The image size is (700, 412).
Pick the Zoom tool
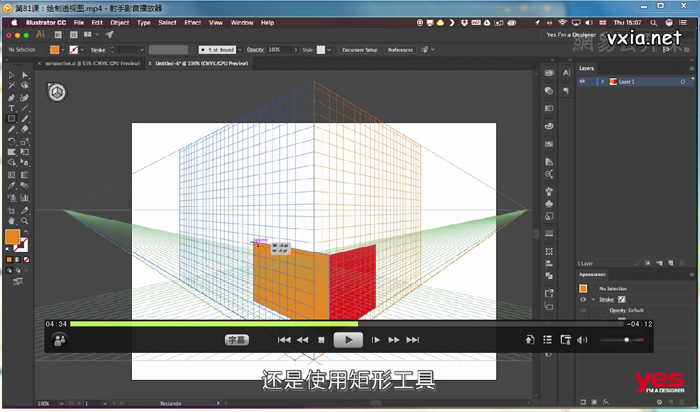tap(25, 221)
